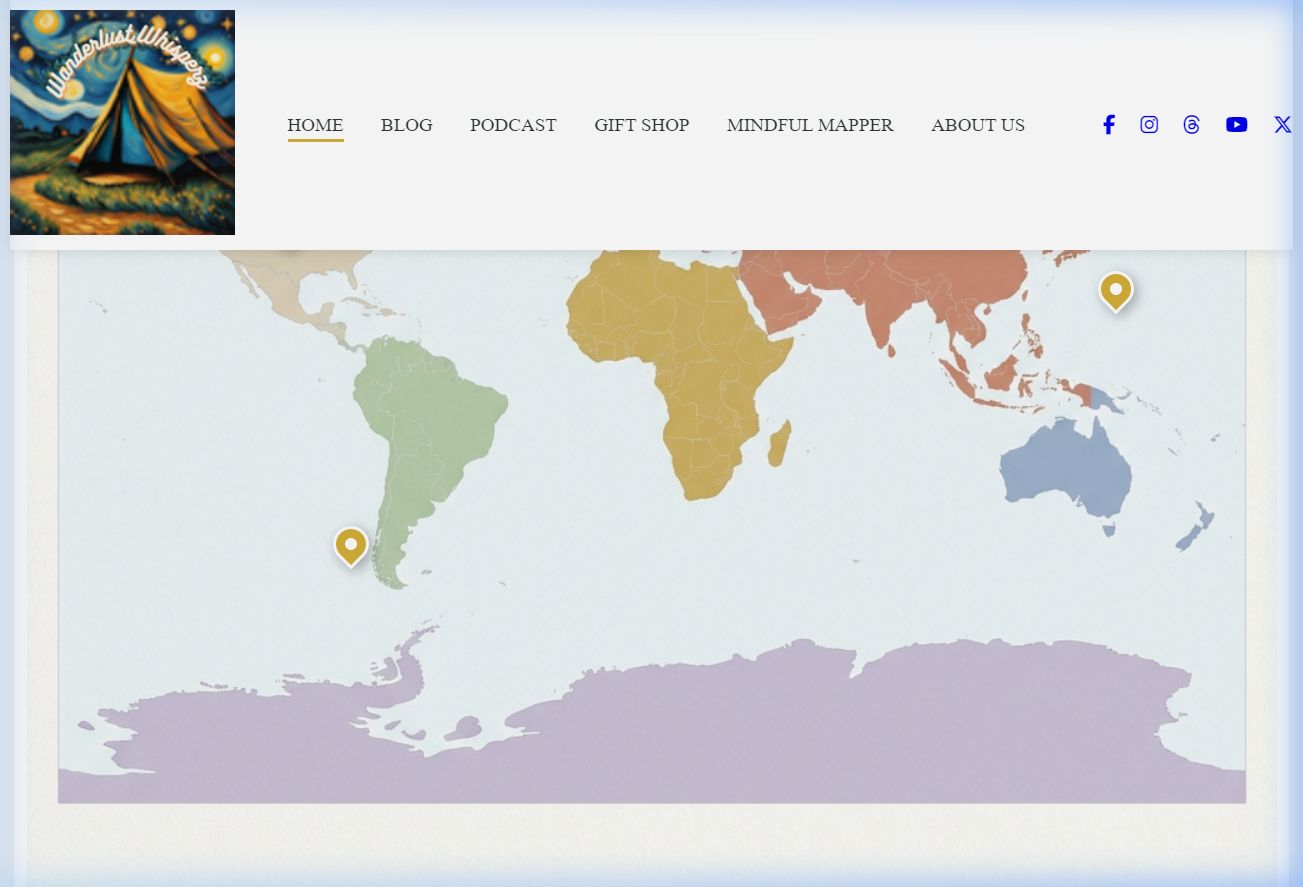Image resolution: width=1303 pixels, height=887 pixels.
Task: Visit the ABOUT US page
Action: pos(977,125)
